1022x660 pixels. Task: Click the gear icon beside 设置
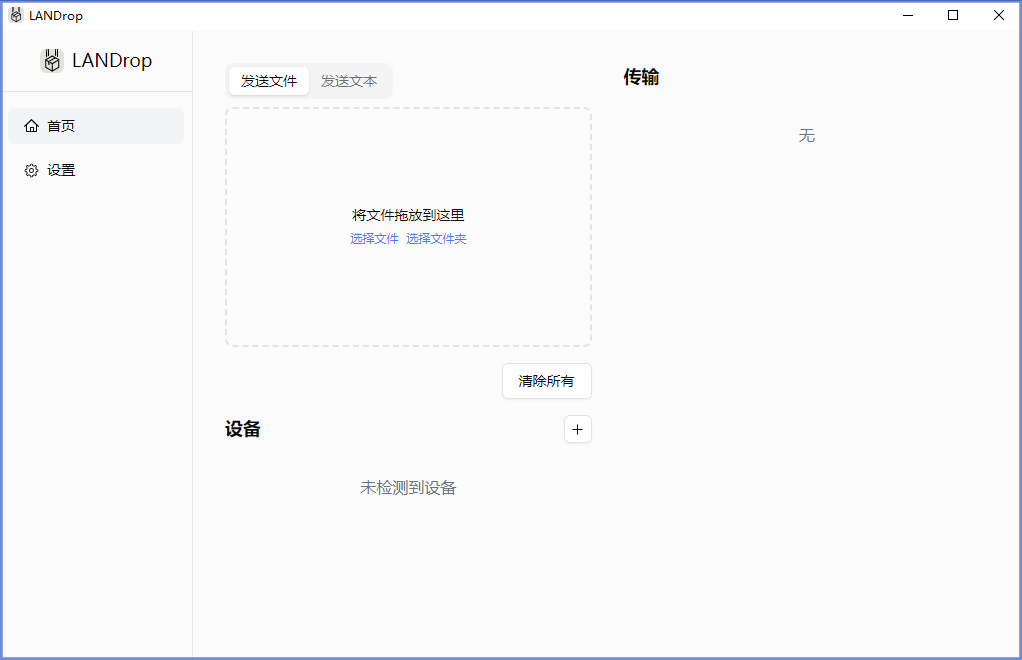pyautogui.click(x=31, y=171)
